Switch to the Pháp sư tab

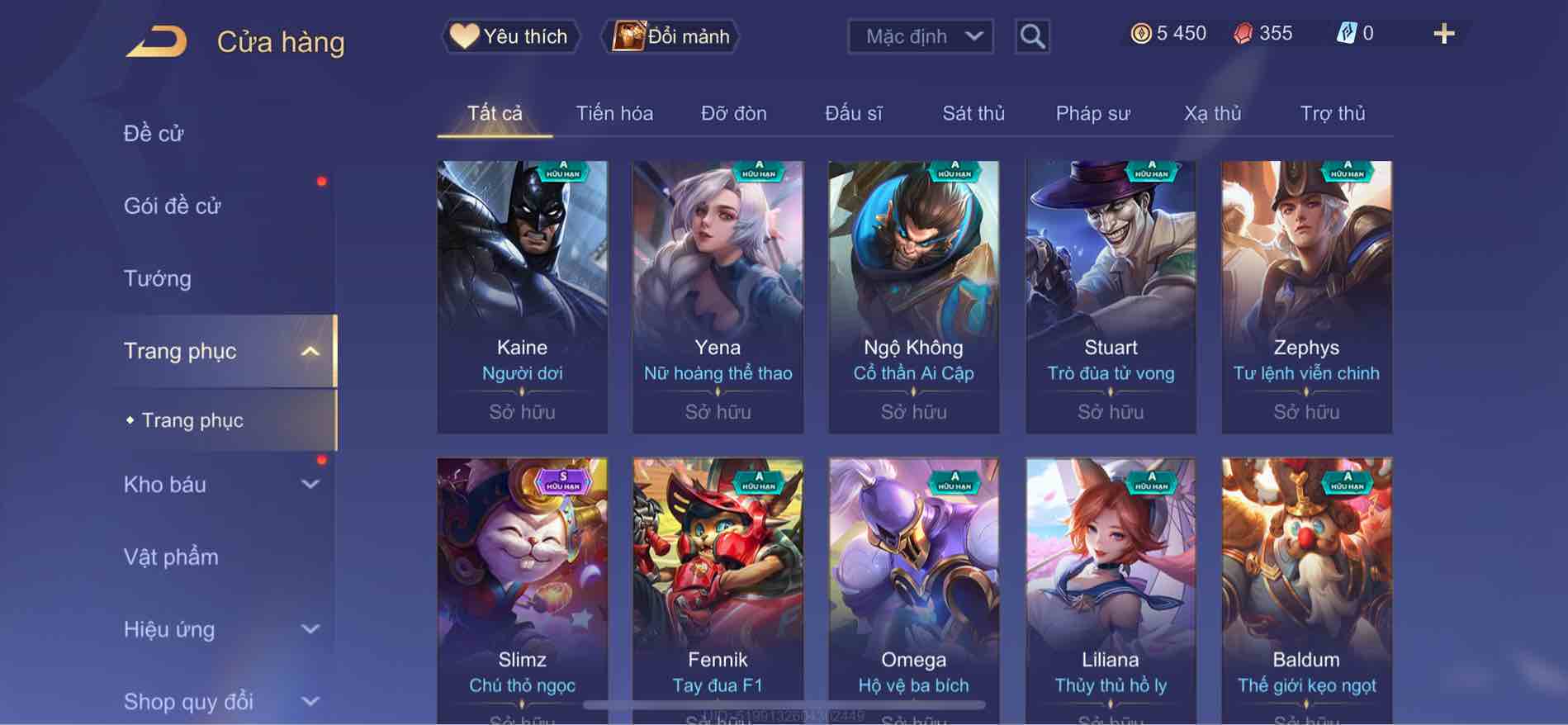click(x=1092, y=113)
